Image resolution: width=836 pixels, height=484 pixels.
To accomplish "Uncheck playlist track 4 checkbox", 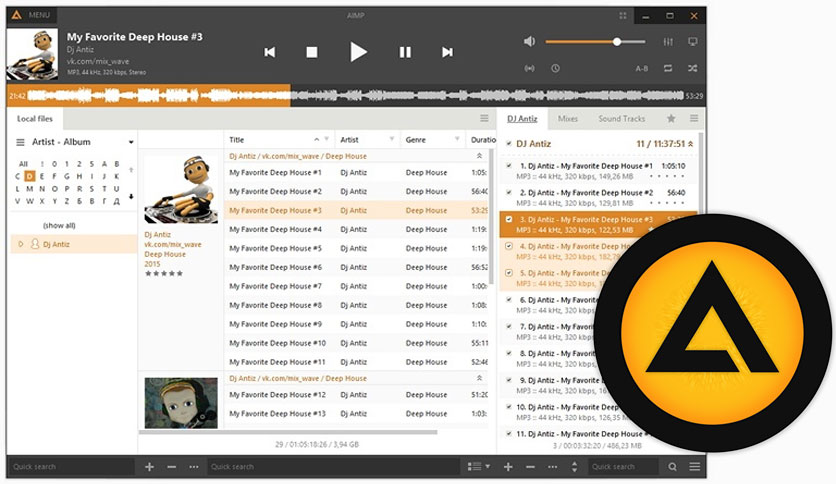I will click(509, 246).
